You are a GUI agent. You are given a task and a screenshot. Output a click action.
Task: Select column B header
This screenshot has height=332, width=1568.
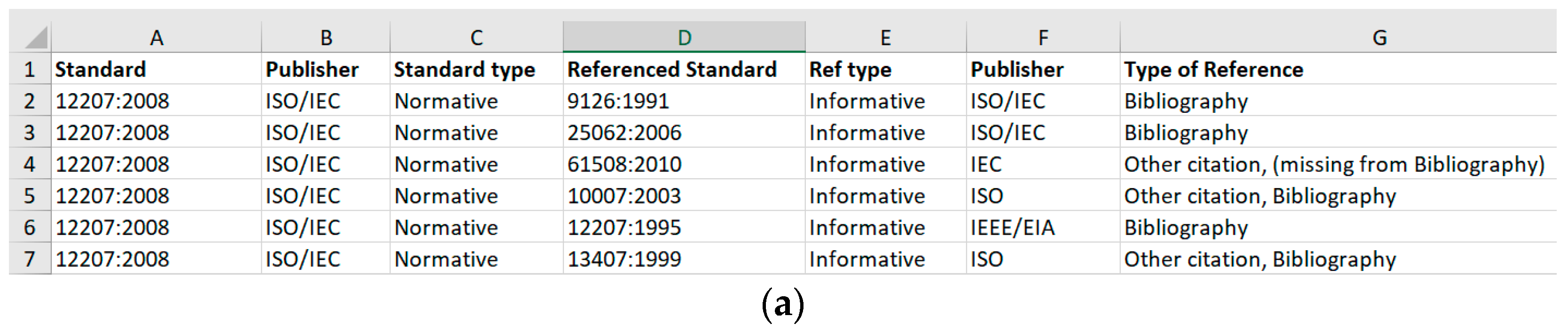click(x=326, y=38)
